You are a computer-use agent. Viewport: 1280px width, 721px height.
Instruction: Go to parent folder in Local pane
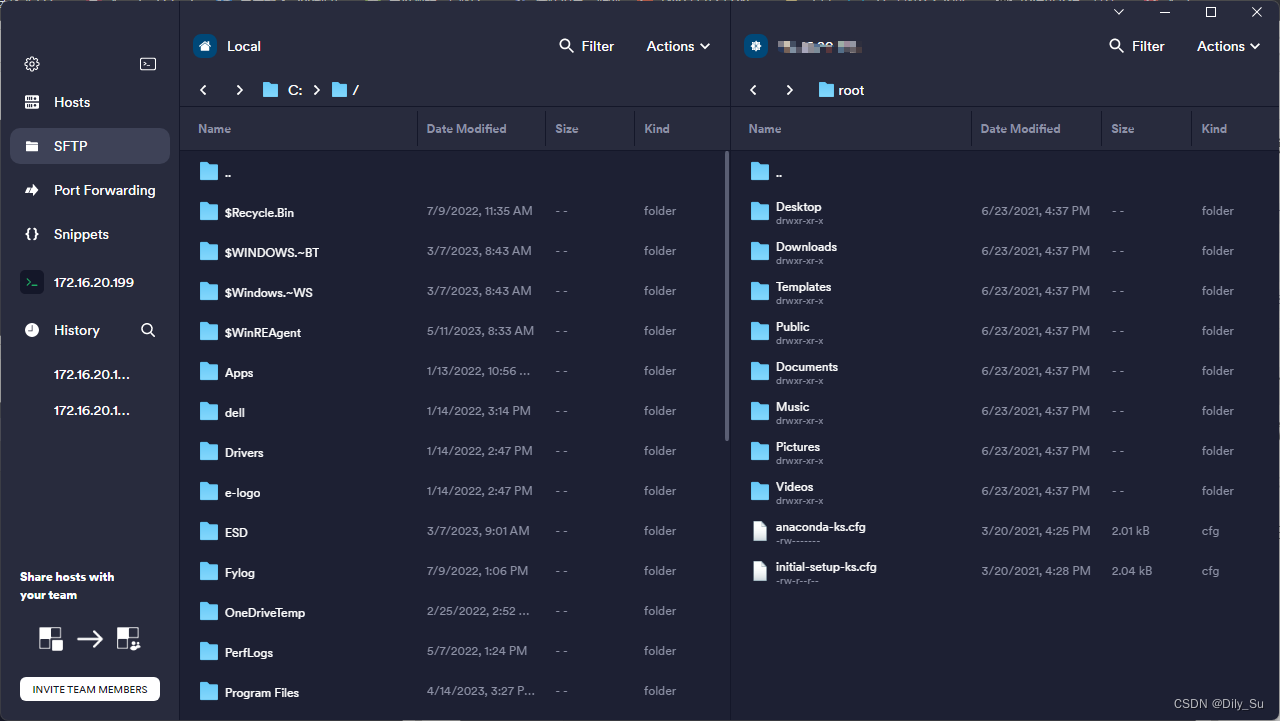point(455,172)
